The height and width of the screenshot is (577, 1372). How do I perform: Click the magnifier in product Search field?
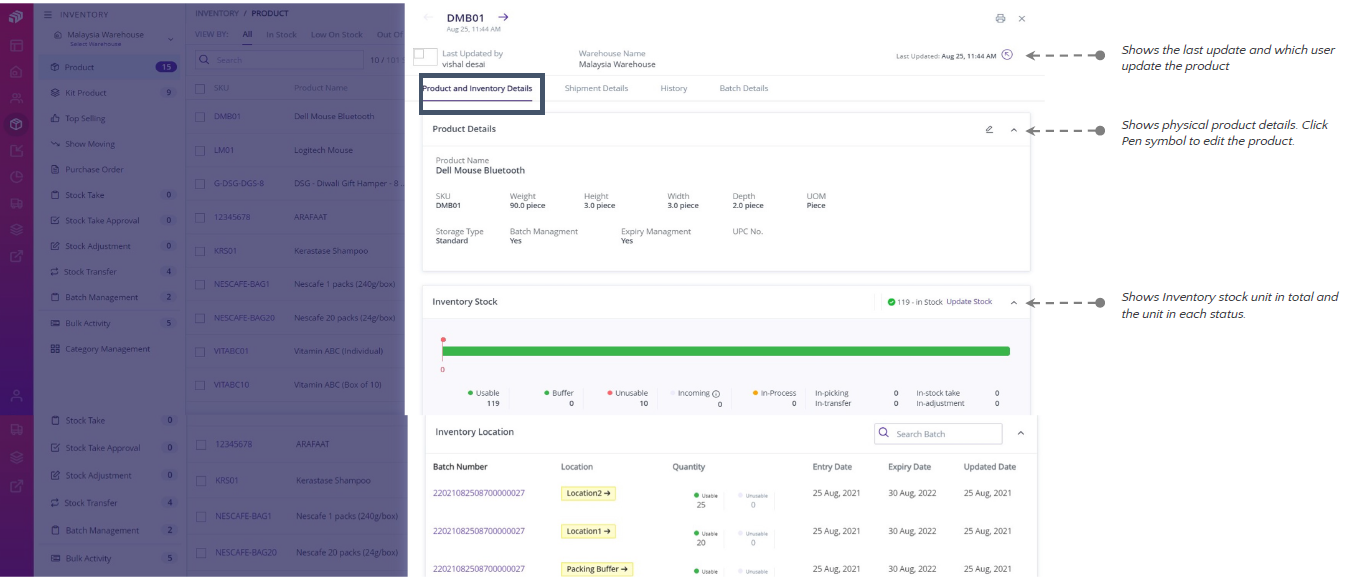pos(206,60)
